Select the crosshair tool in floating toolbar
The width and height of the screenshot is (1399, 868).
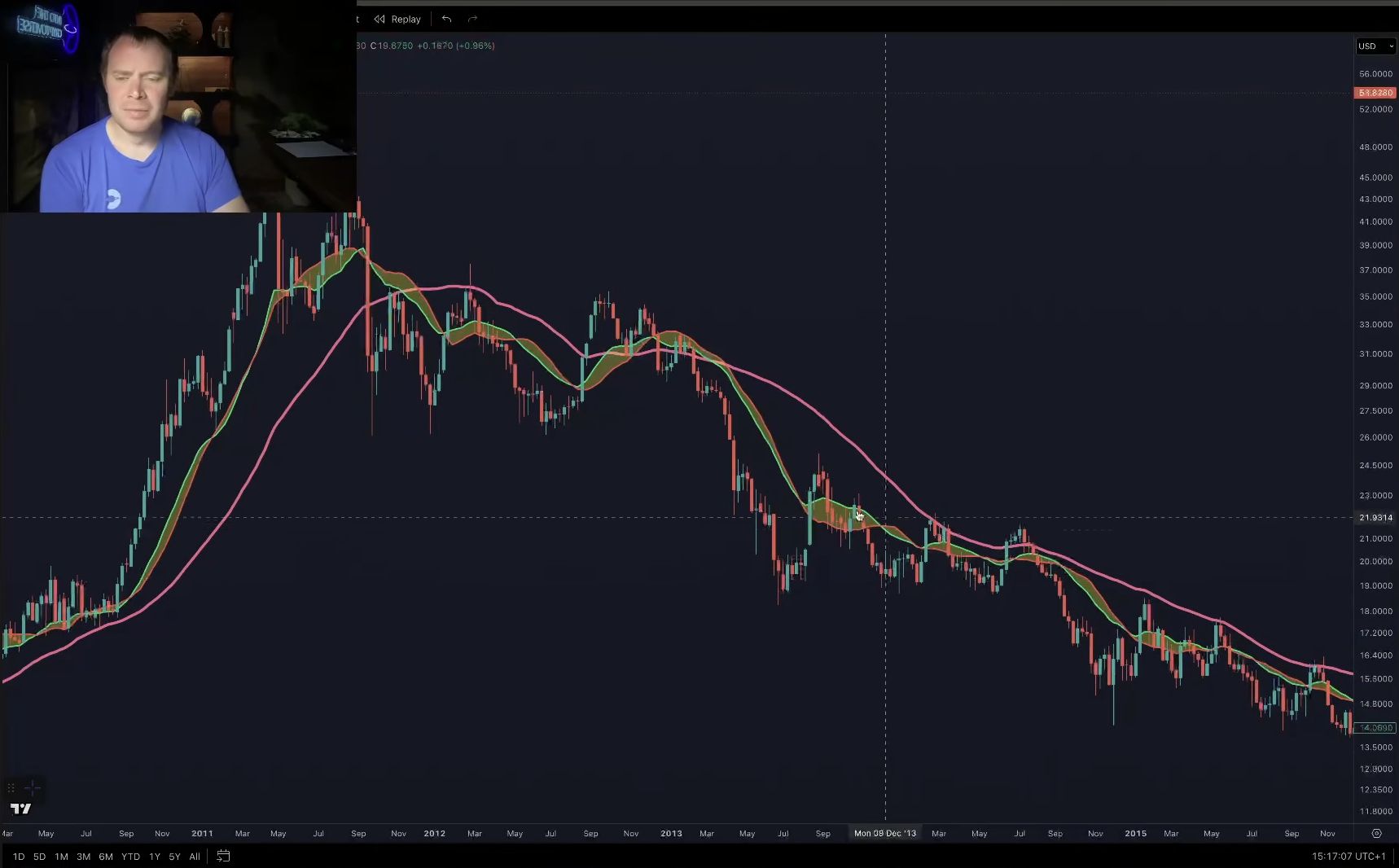click(x=33, y=787)
